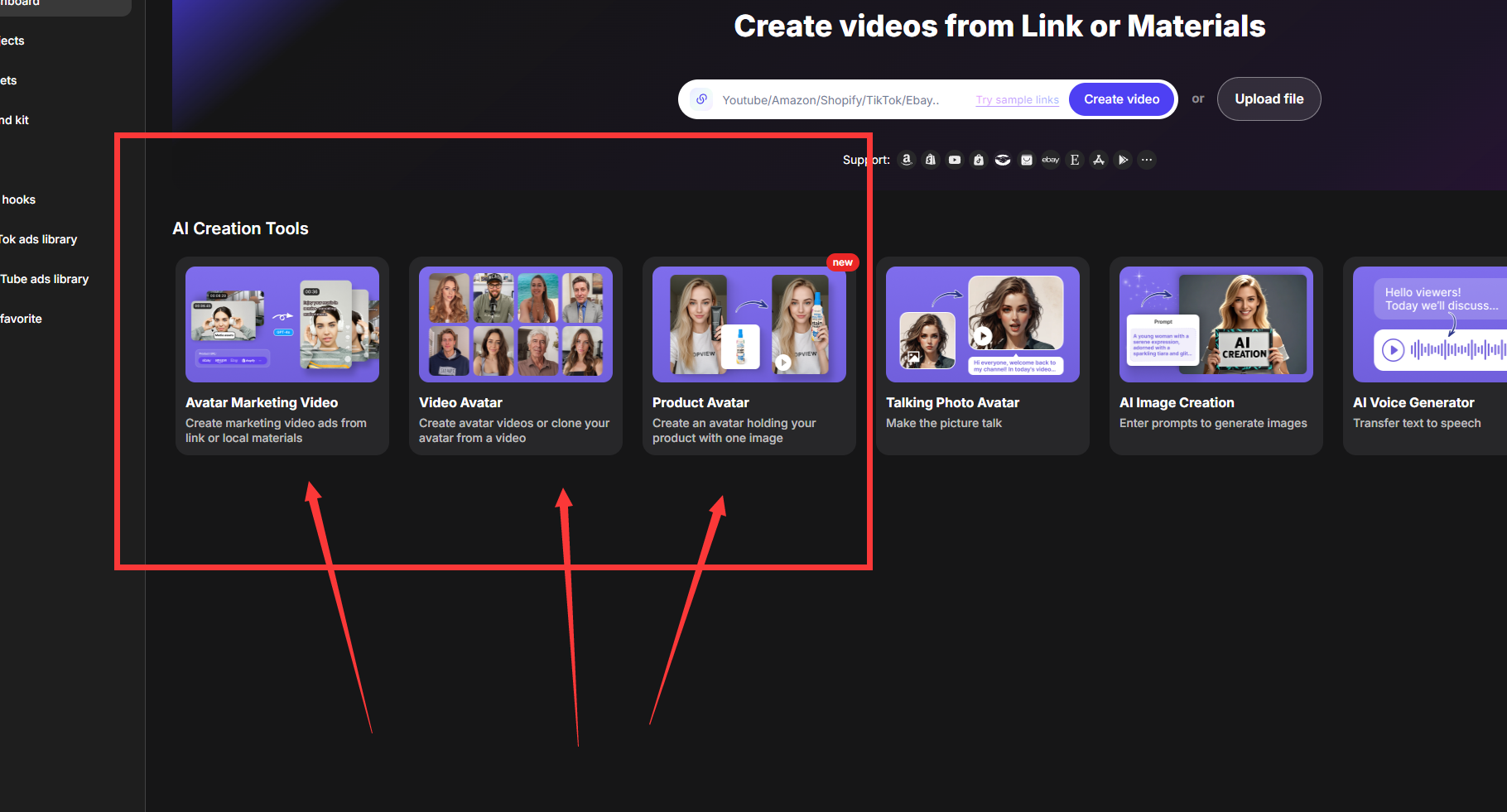Expand more supported platforms with ellipsis icon
The height and width of the screenshot is (812, 1507).
[1147, 160]
